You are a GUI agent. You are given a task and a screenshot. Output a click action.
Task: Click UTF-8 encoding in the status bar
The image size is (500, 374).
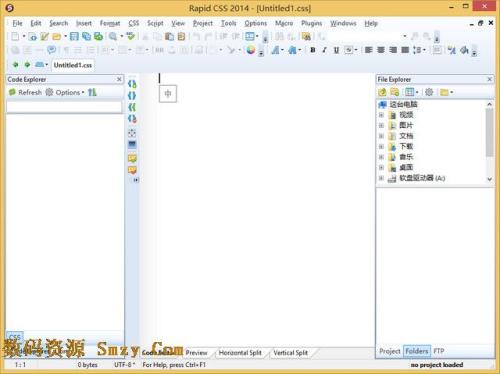coord(124,365)
